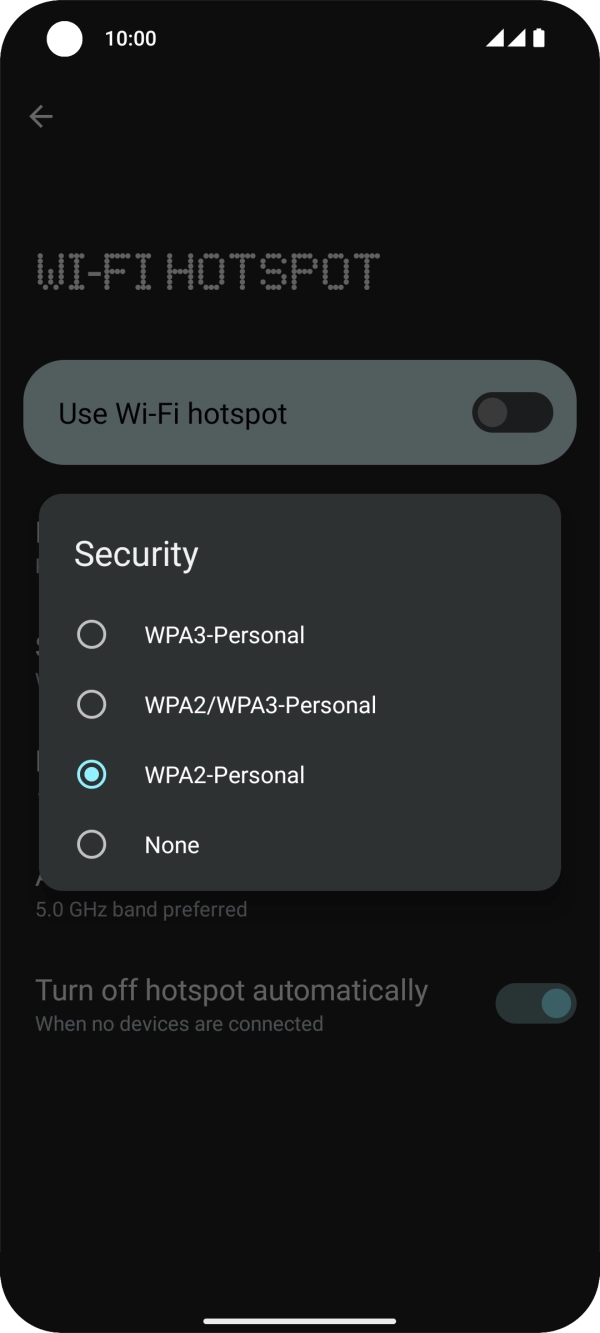The image size is (600, 1333).
Task: Select WPA3-Personal security
Action: [224, 634]
